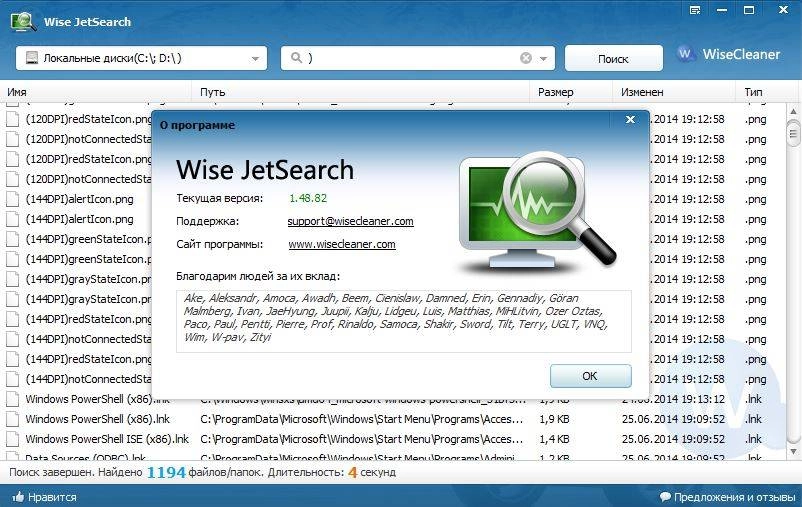
Task: Click the monitor magnifier image in About dialog
Action: (537, 212)
